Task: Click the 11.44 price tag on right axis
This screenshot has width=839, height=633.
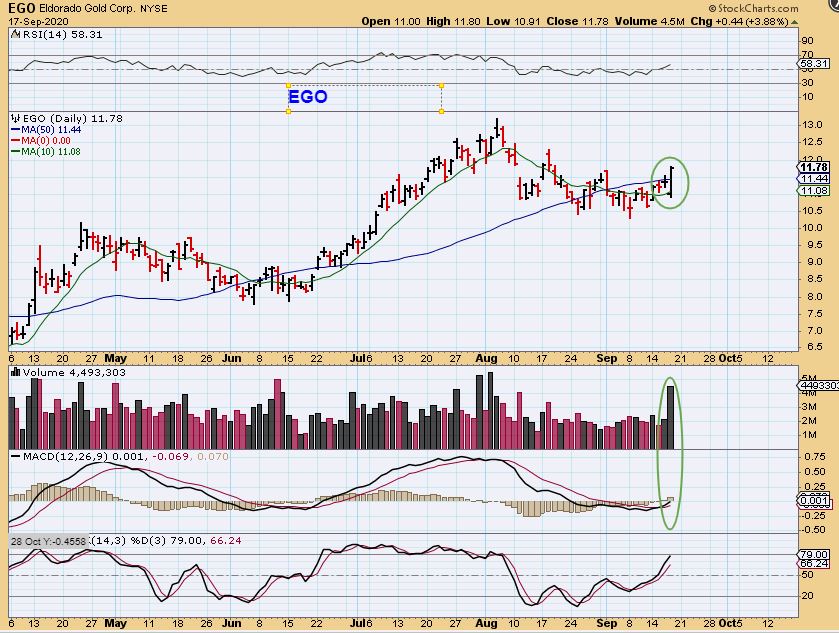Action: click(x=814, y=179)
